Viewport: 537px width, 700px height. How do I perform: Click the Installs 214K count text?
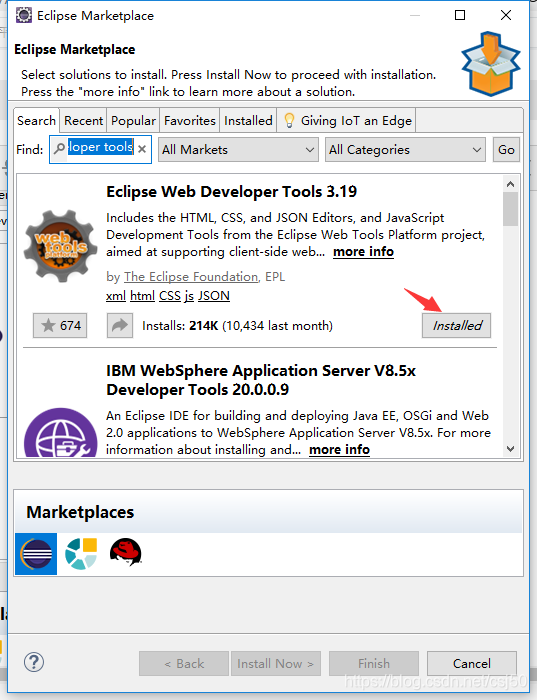pos(237,325)
